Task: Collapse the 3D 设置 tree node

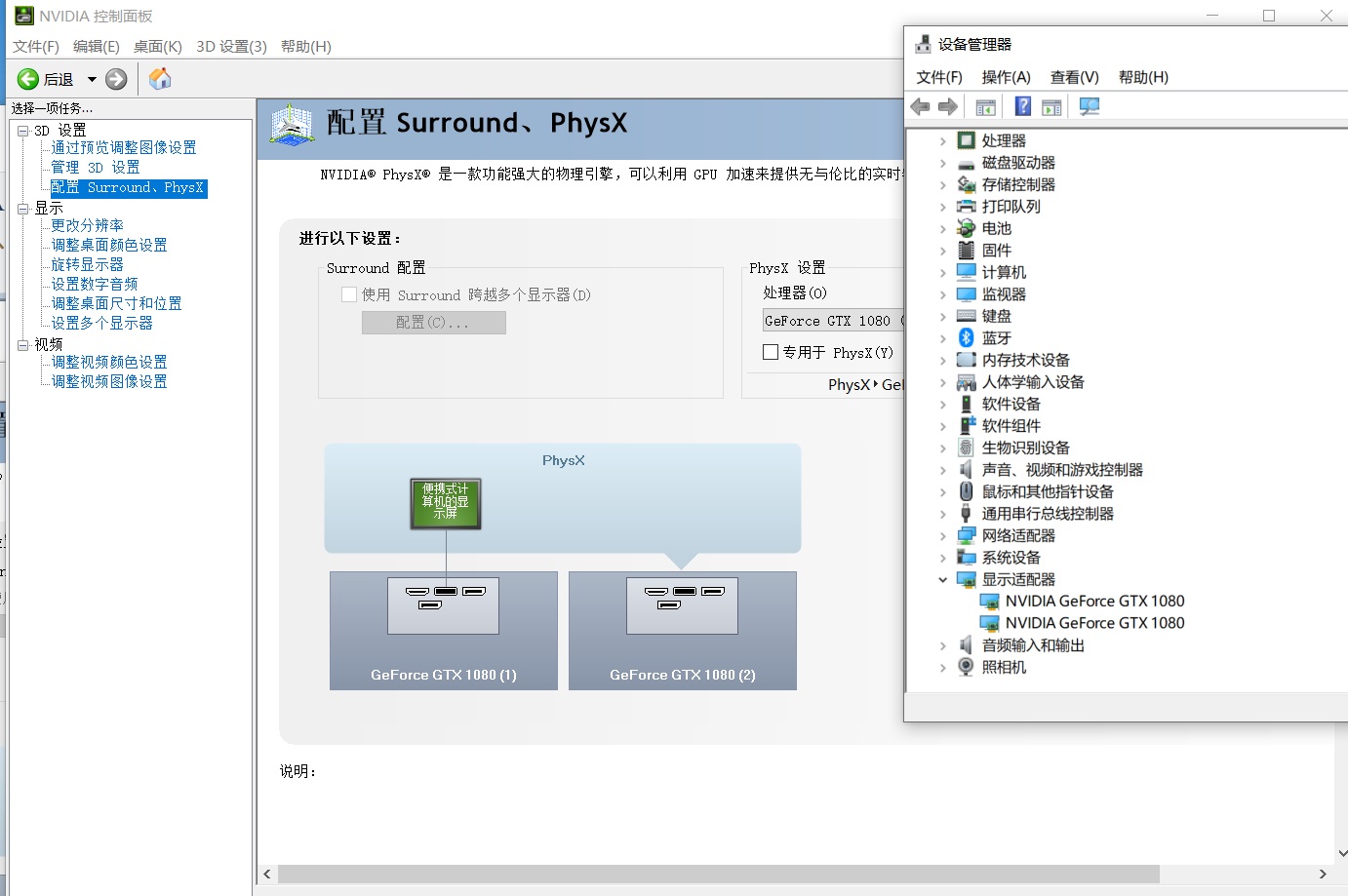Action: click(x=22, y=131)
